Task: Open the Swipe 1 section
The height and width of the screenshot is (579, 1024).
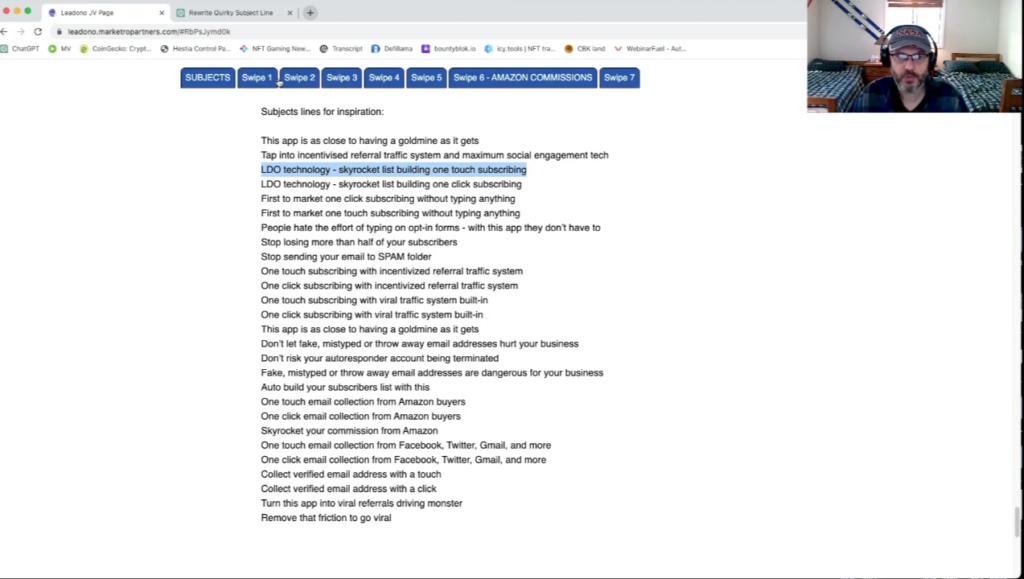Action: (x=256, y=78)
